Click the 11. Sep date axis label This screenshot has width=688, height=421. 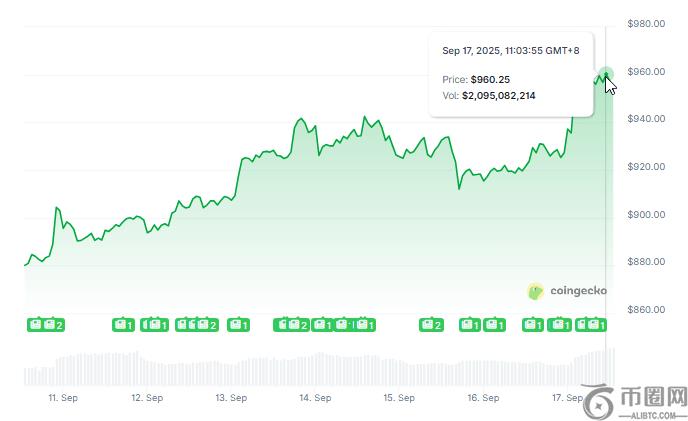(63, 398)
